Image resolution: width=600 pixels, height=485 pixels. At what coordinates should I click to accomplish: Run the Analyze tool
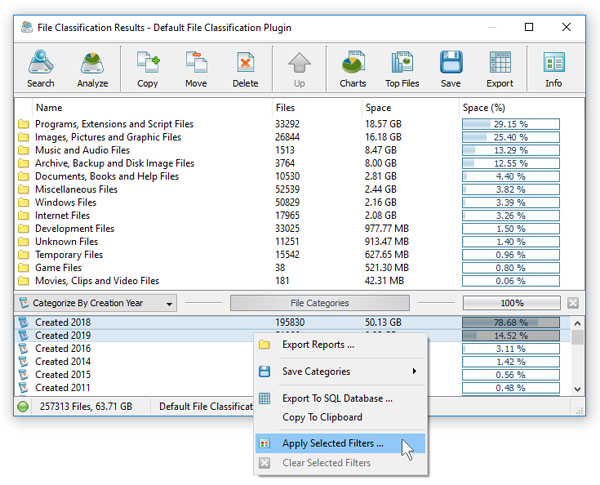pos(92,69)
